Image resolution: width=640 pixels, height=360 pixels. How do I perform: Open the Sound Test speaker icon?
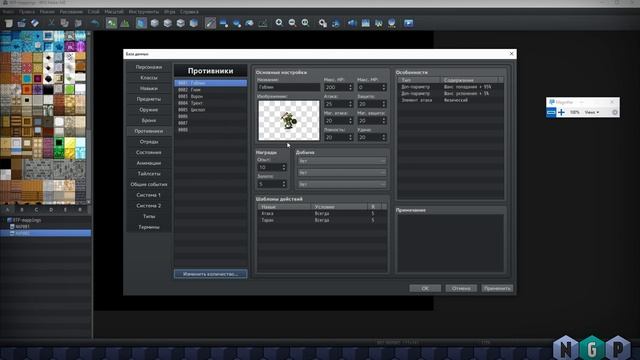coord(352,23)
